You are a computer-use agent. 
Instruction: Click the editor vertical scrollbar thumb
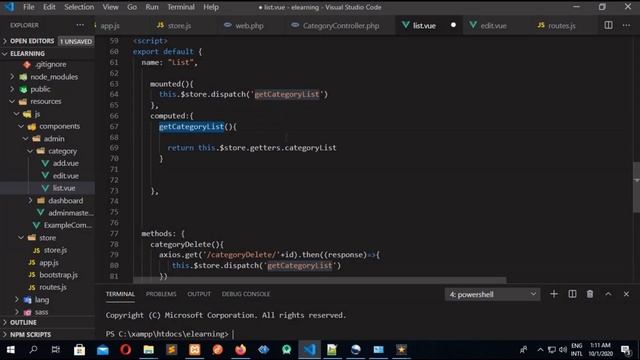click(636, 187)
